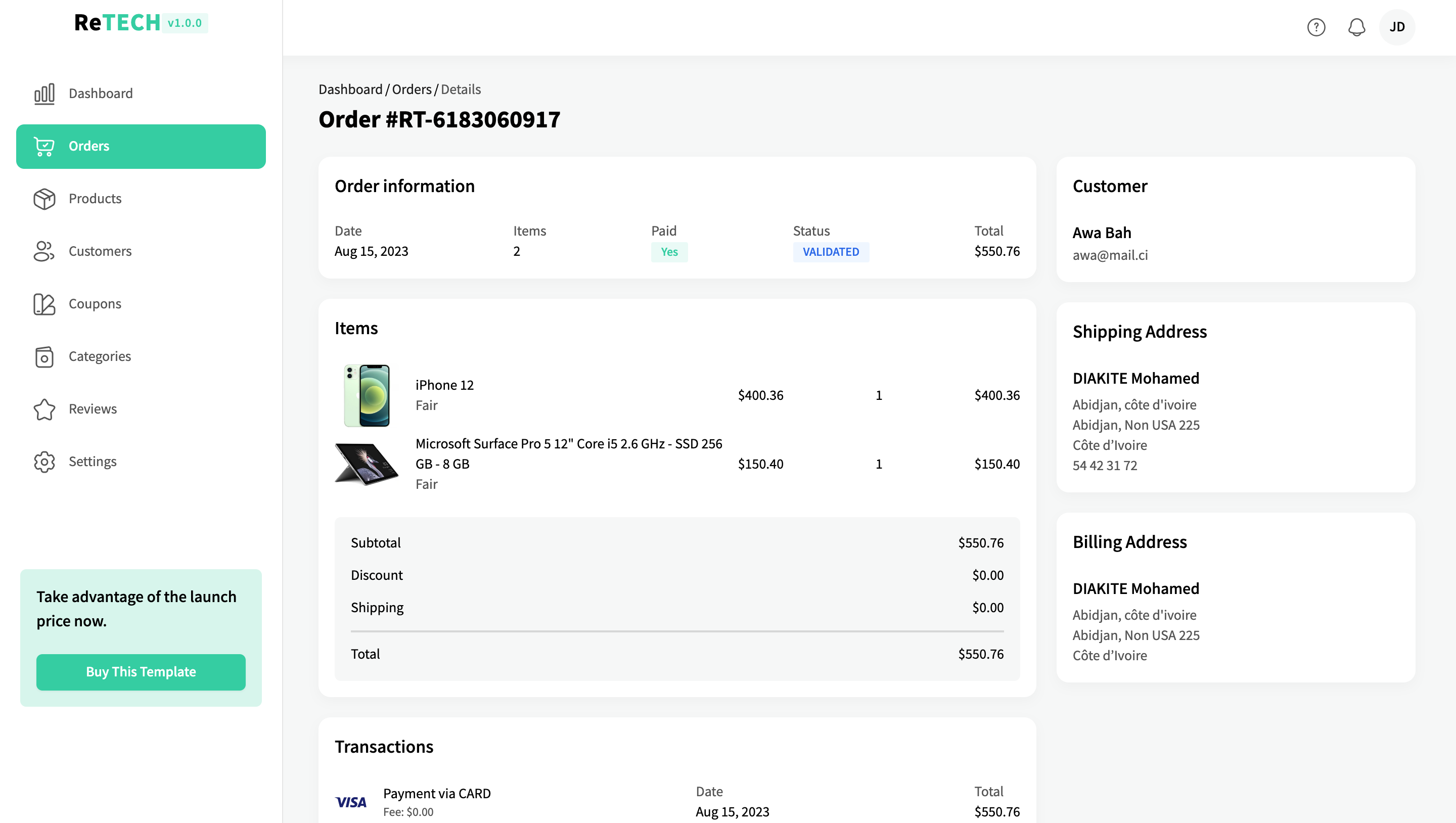Click the Products box icon
1456x823 pixels.
(x=44, y=199)
